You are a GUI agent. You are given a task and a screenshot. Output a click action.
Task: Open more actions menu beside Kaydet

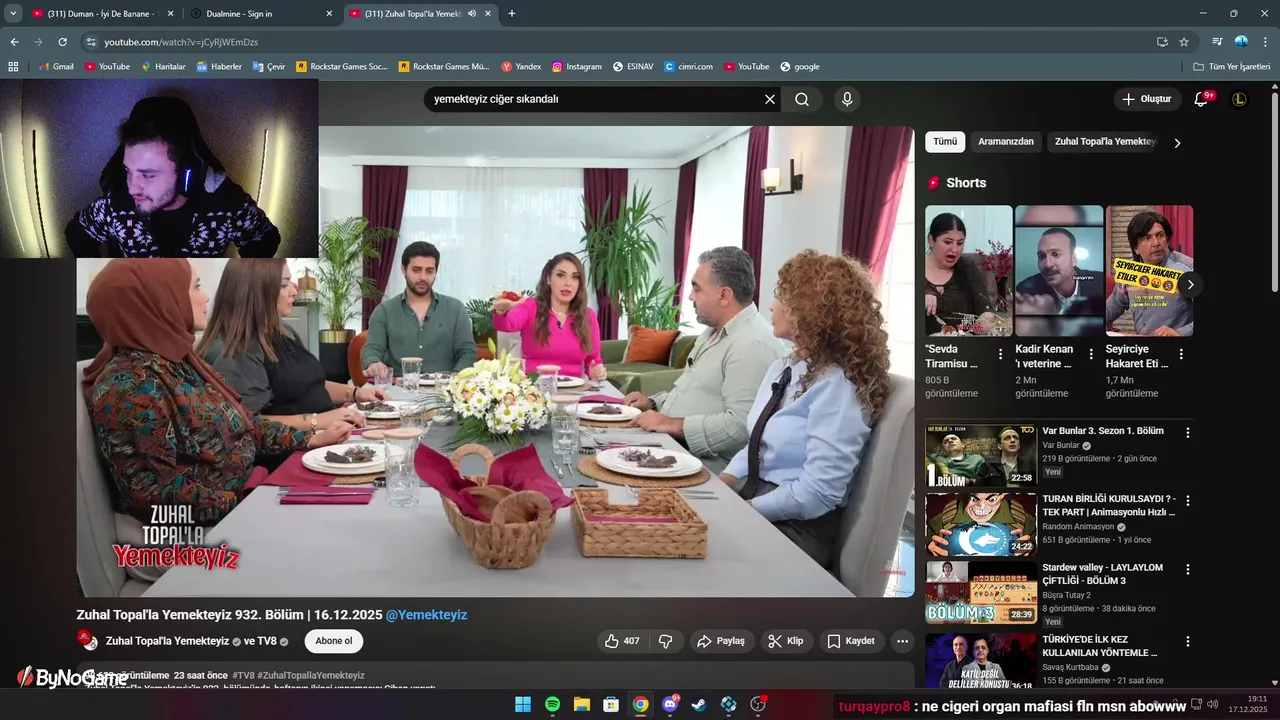coord(902,641)
